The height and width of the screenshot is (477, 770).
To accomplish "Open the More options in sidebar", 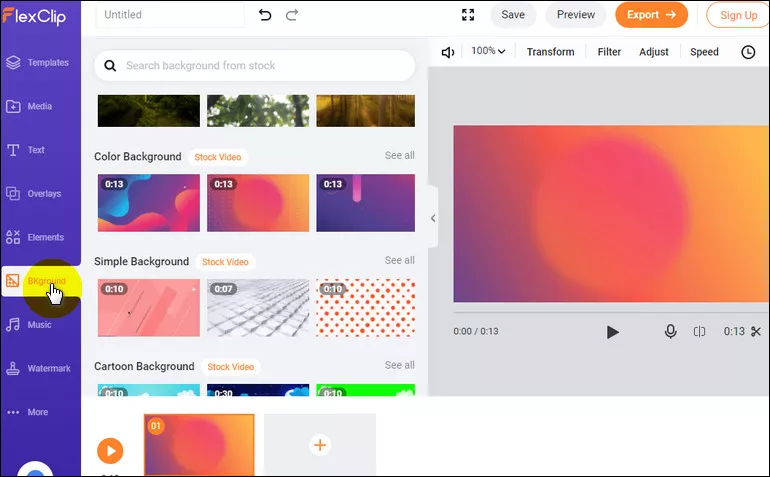I will (28, 412).
